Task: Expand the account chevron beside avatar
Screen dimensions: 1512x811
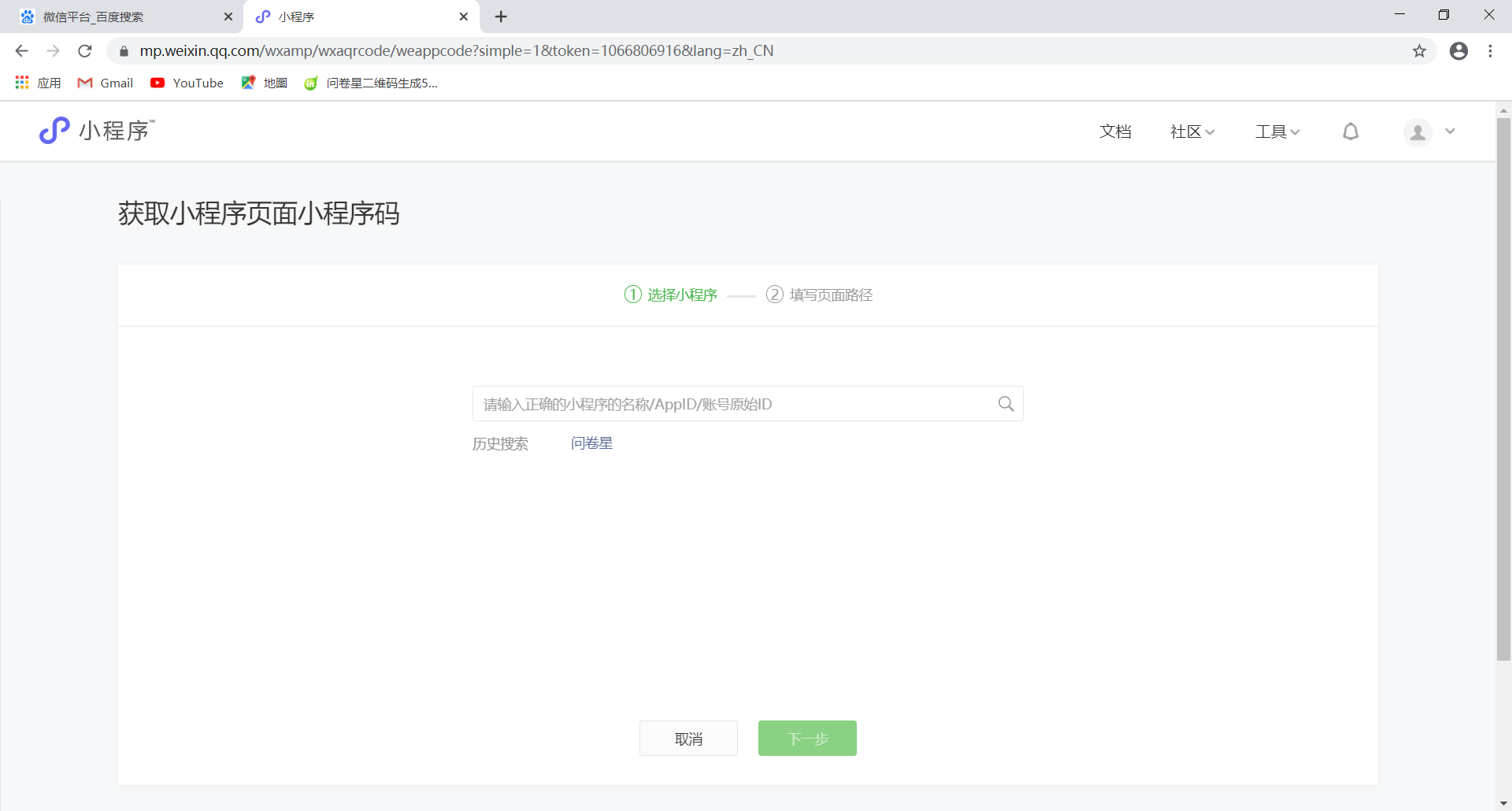Action: point(1450,131)
